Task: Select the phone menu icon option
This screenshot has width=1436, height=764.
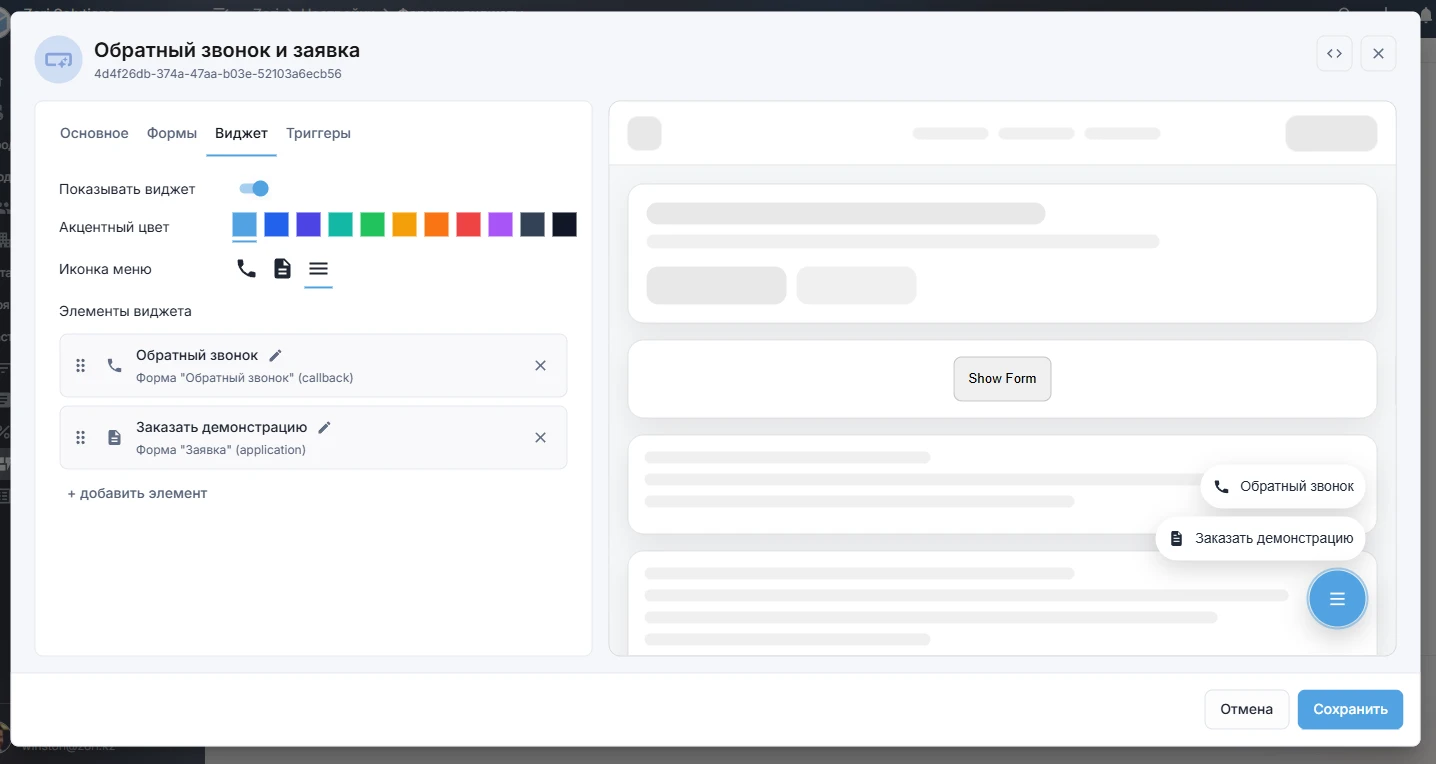Action: [246, 269]
